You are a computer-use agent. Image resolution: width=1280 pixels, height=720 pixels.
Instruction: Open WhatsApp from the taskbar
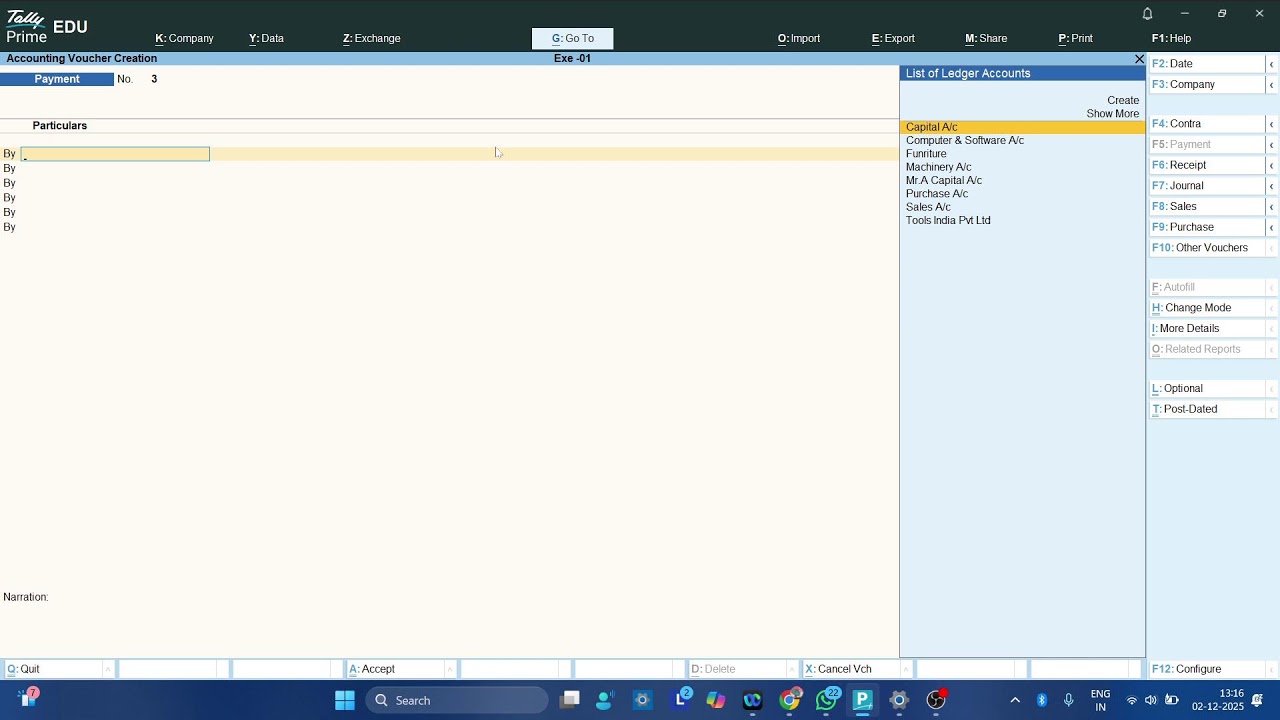coord(827,700)
